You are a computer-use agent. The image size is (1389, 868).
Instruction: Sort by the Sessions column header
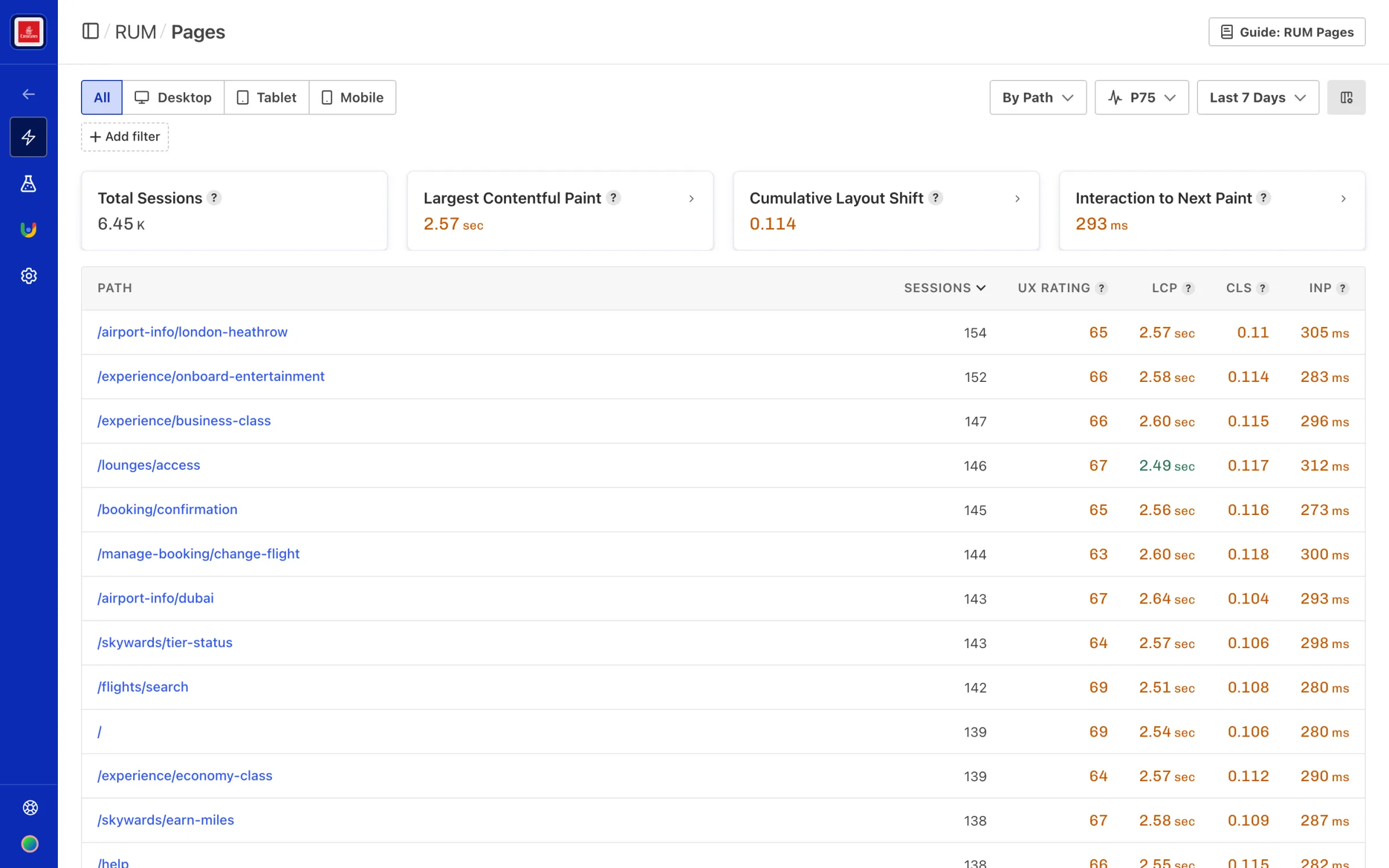coord(945,288)
